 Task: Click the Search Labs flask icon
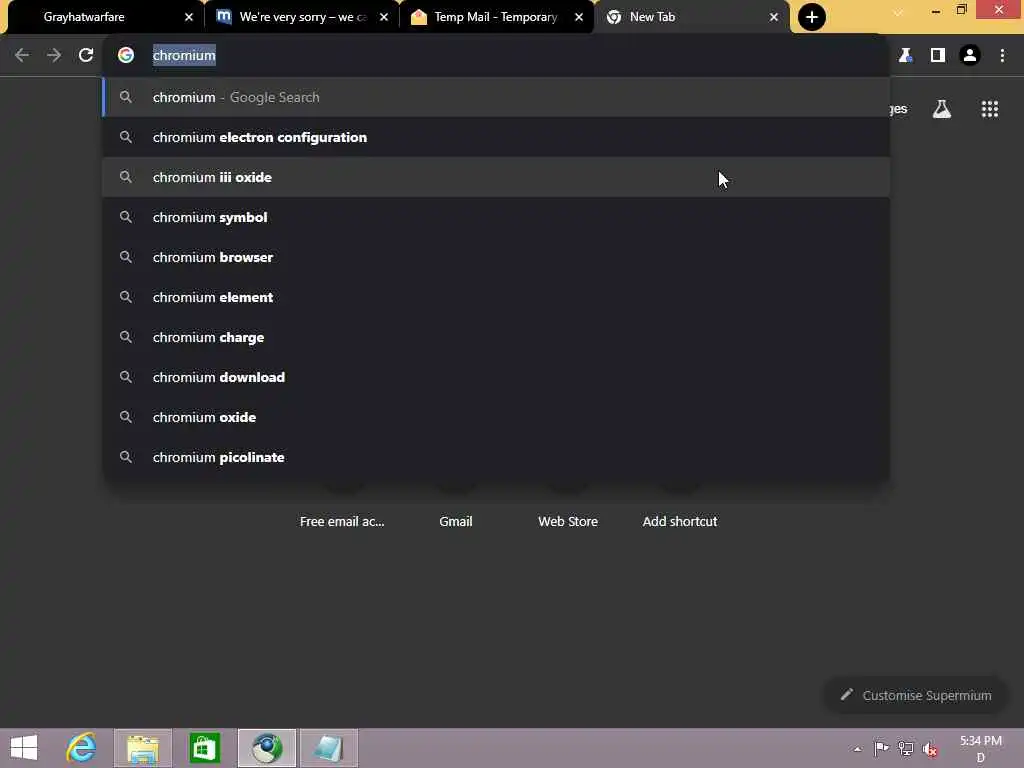coord(941,109)
